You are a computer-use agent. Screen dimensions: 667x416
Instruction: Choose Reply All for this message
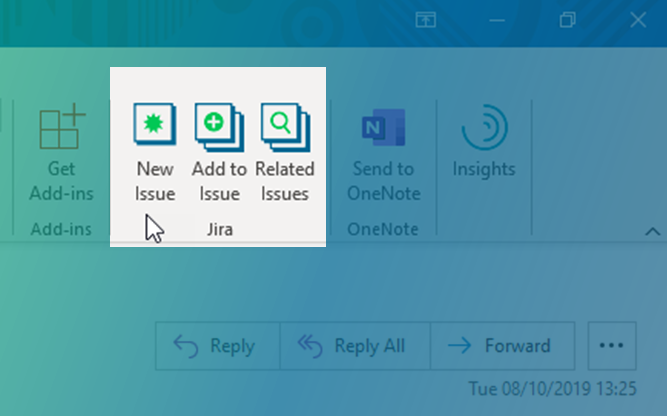355,346
